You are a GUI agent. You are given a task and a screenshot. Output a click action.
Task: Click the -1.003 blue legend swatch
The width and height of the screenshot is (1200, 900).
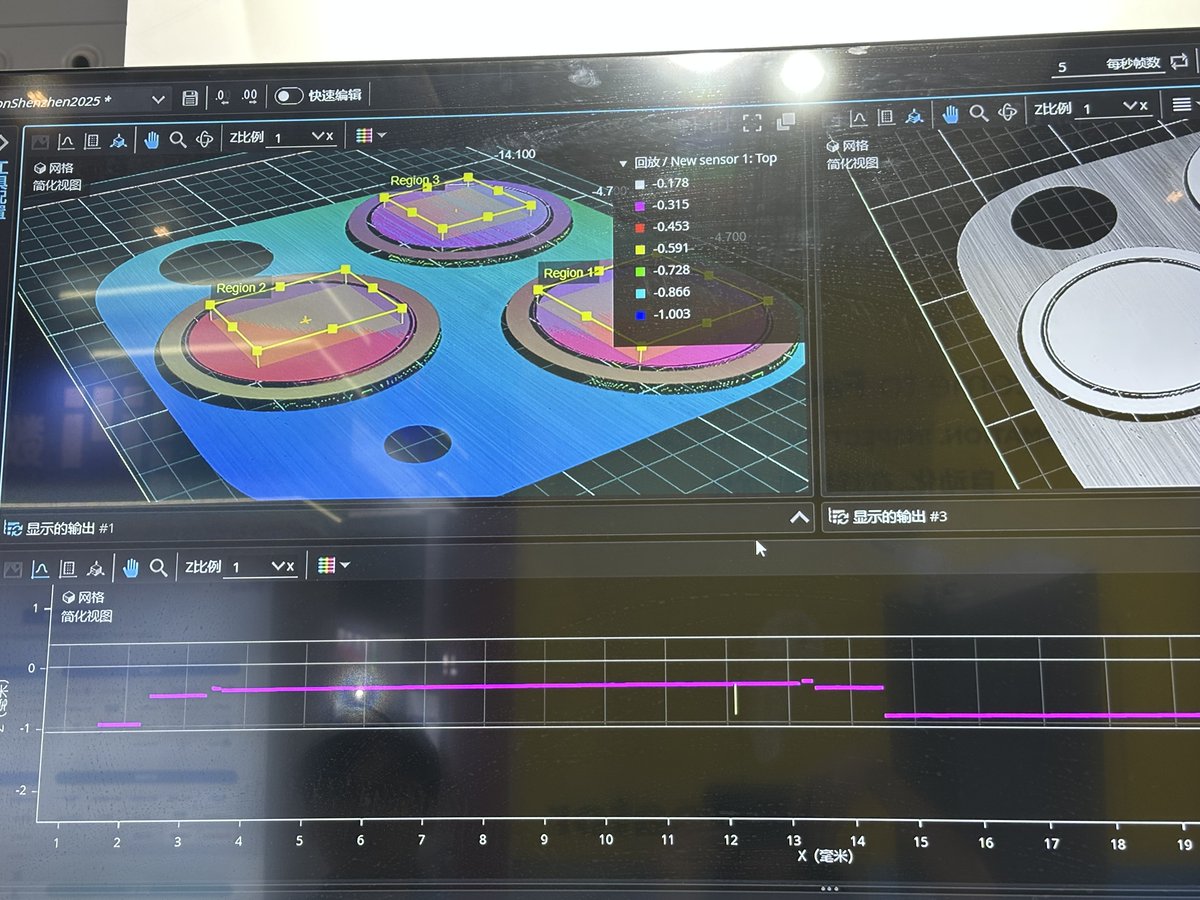coord(640,316)
